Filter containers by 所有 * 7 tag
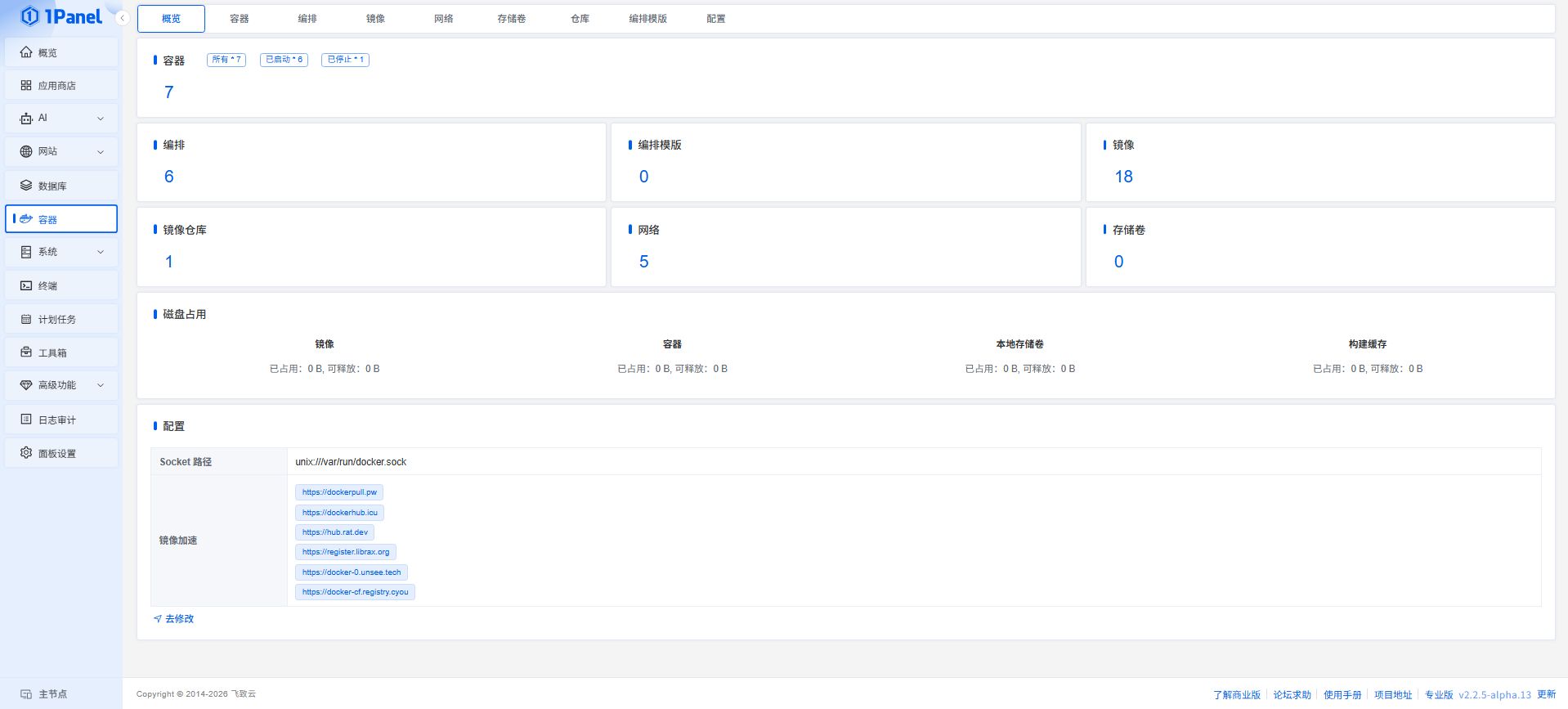 (226, 60)
